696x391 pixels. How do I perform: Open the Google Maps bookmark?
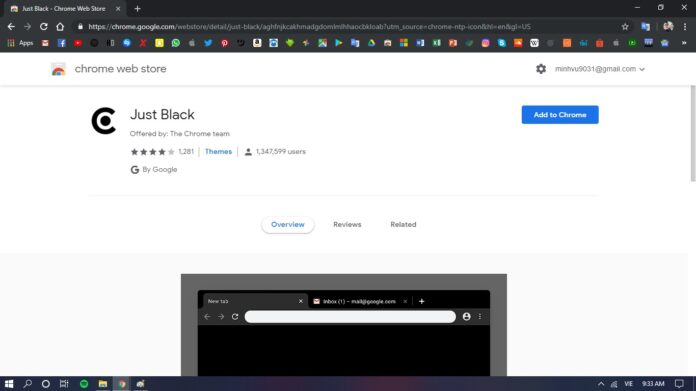point(322,43)
